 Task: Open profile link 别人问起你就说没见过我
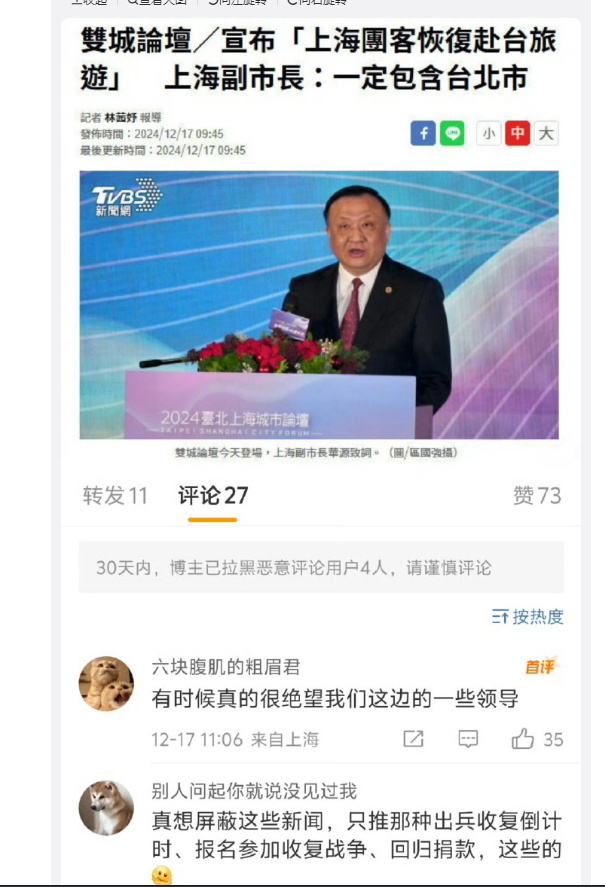click(x=254, y=791)
